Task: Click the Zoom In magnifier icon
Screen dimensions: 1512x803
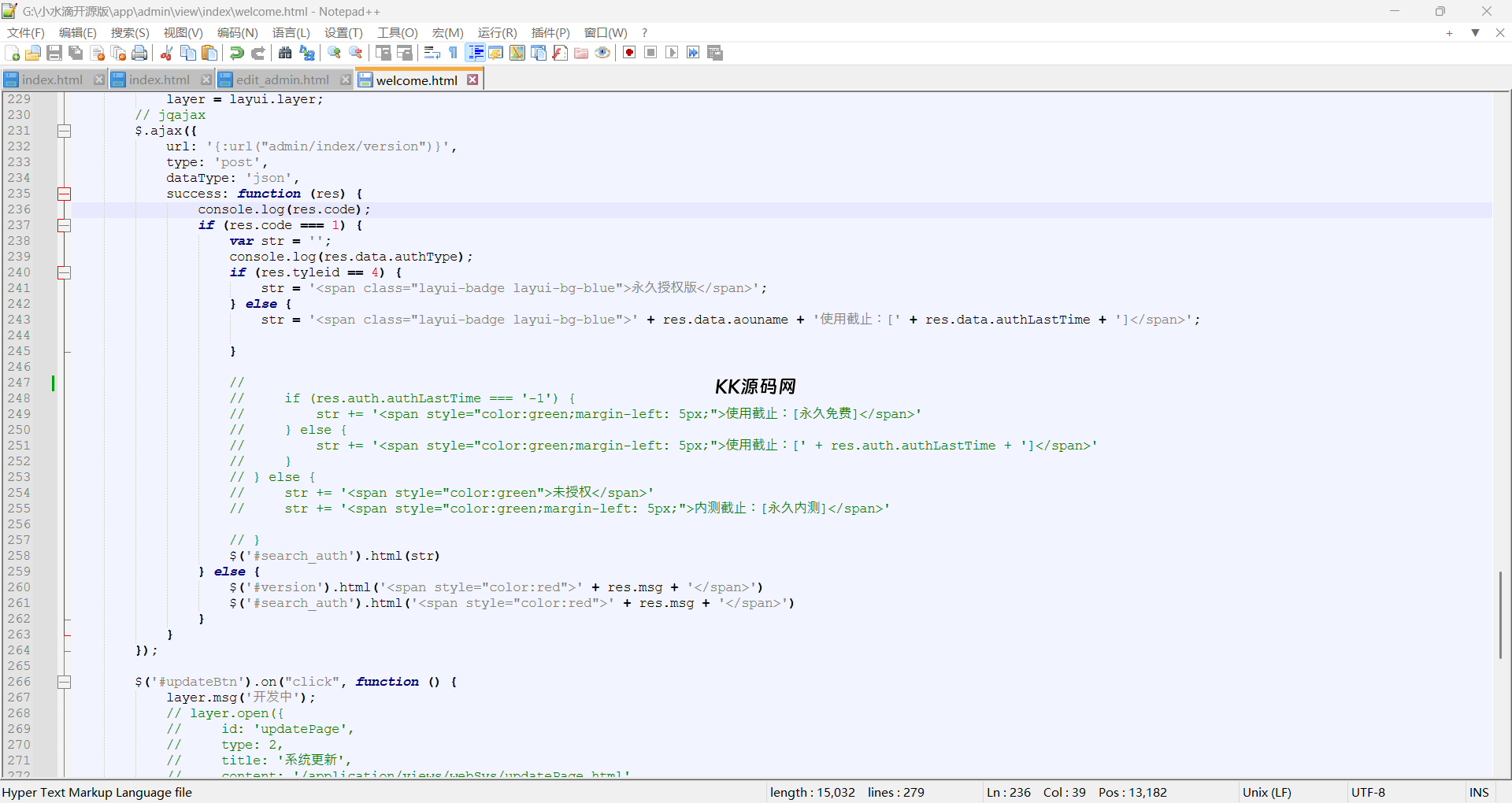Action: (x=335, y=53)
